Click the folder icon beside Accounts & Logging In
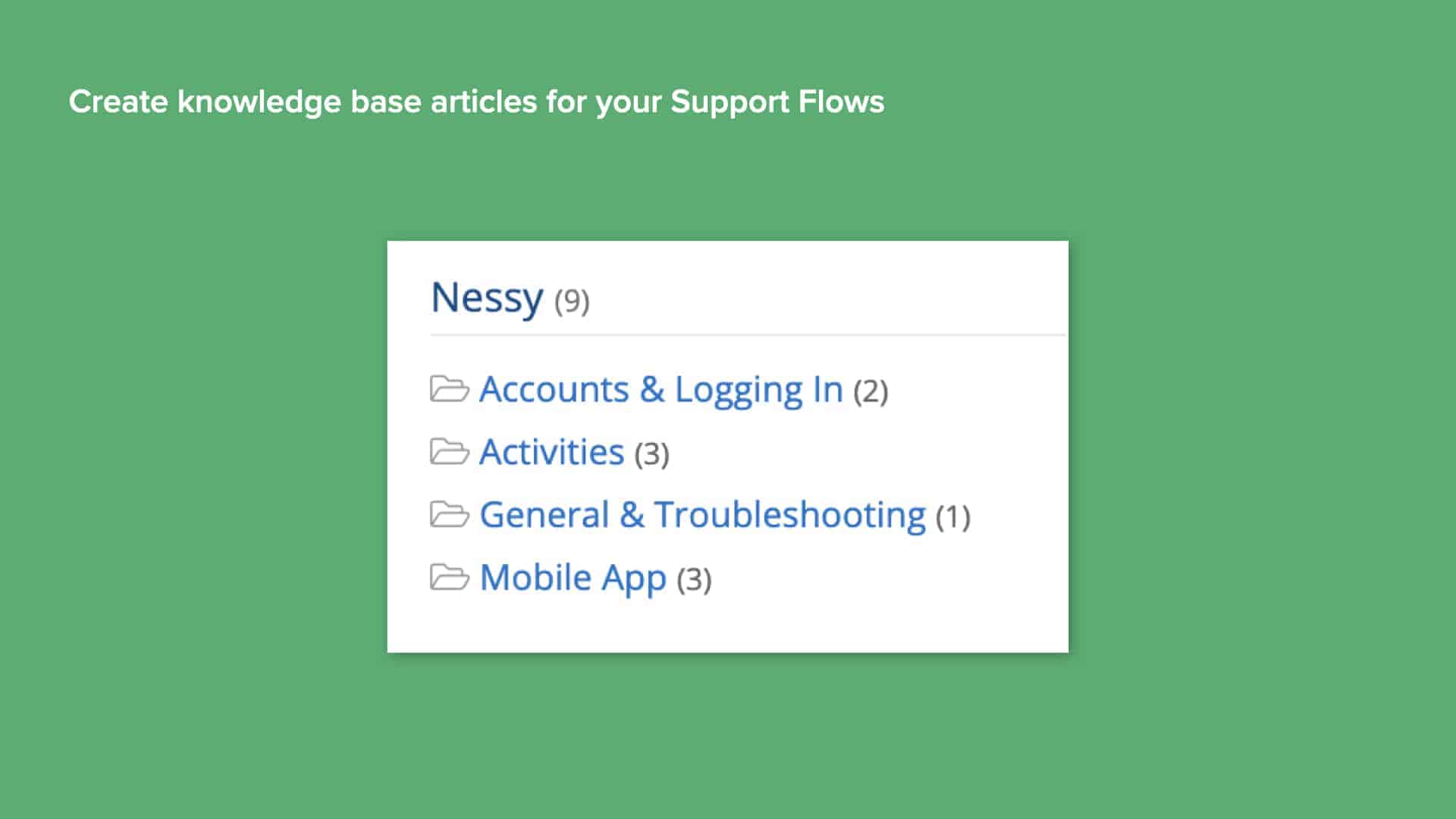The width and height of the screenshot is (1456, 819). click(451, 389)
